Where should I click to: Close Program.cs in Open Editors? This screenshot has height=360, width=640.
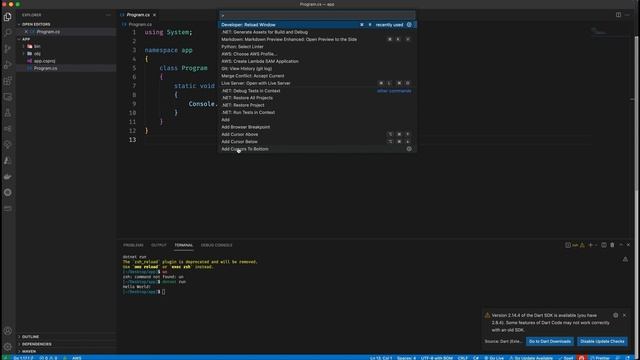coord(26,32)
